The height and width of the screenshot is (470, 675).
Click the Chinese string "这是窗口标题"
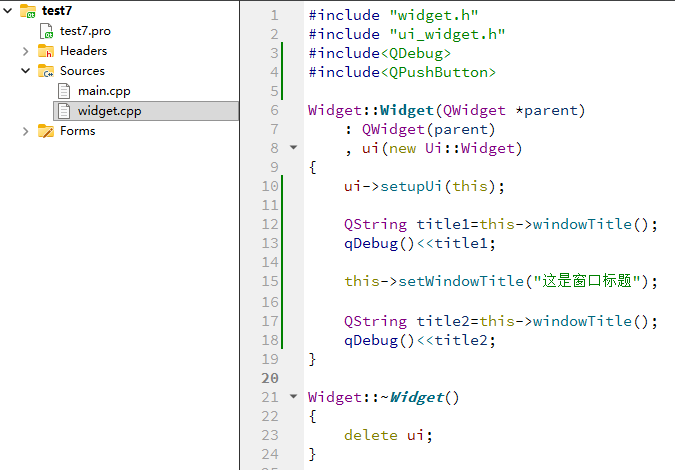coord(586,281)
